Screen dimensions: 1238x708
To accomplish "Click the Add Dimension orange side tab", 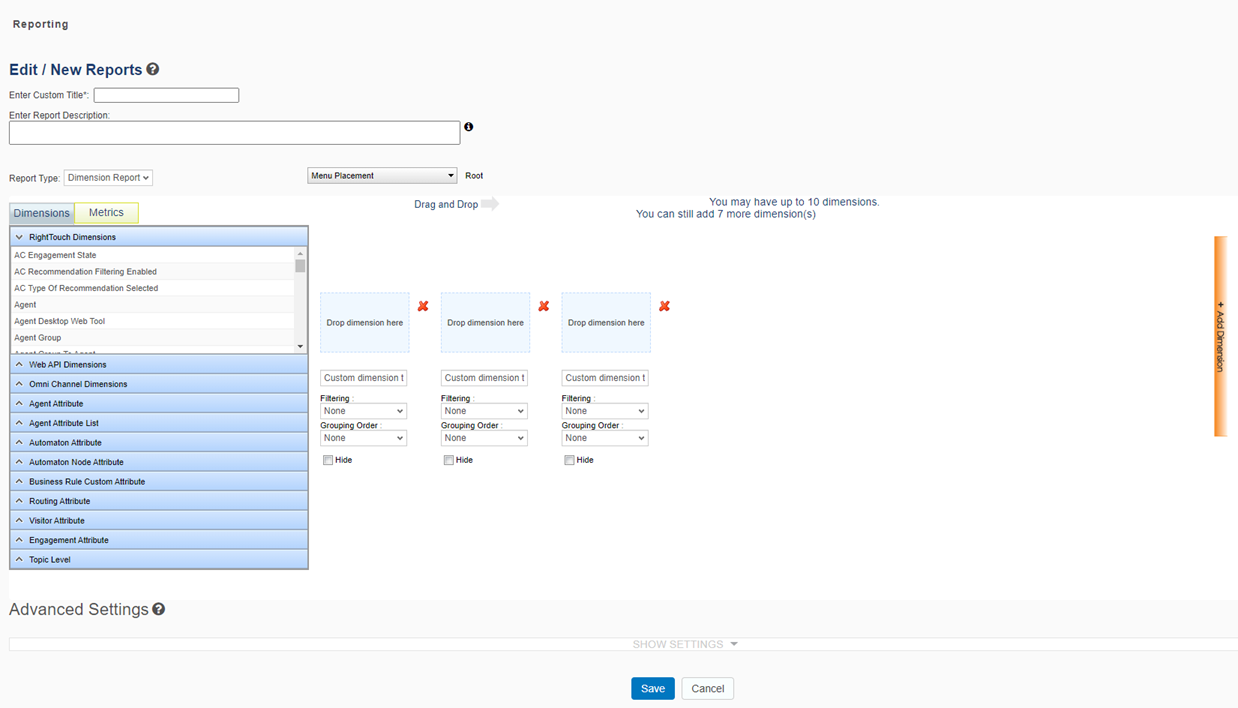I will tap(1220, 336).
